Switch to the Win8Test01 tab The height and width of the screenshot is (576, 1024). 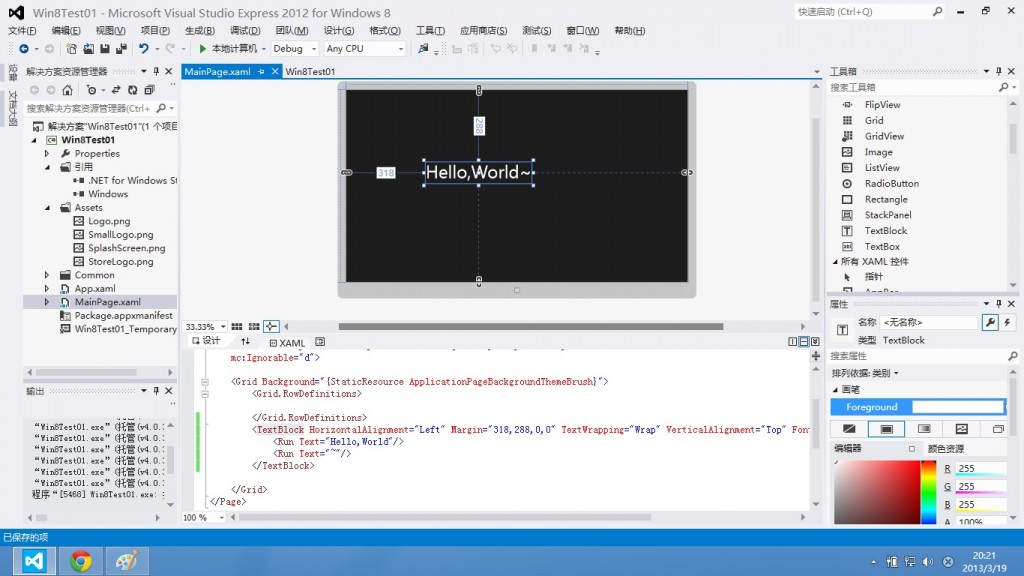pos(312,72)
